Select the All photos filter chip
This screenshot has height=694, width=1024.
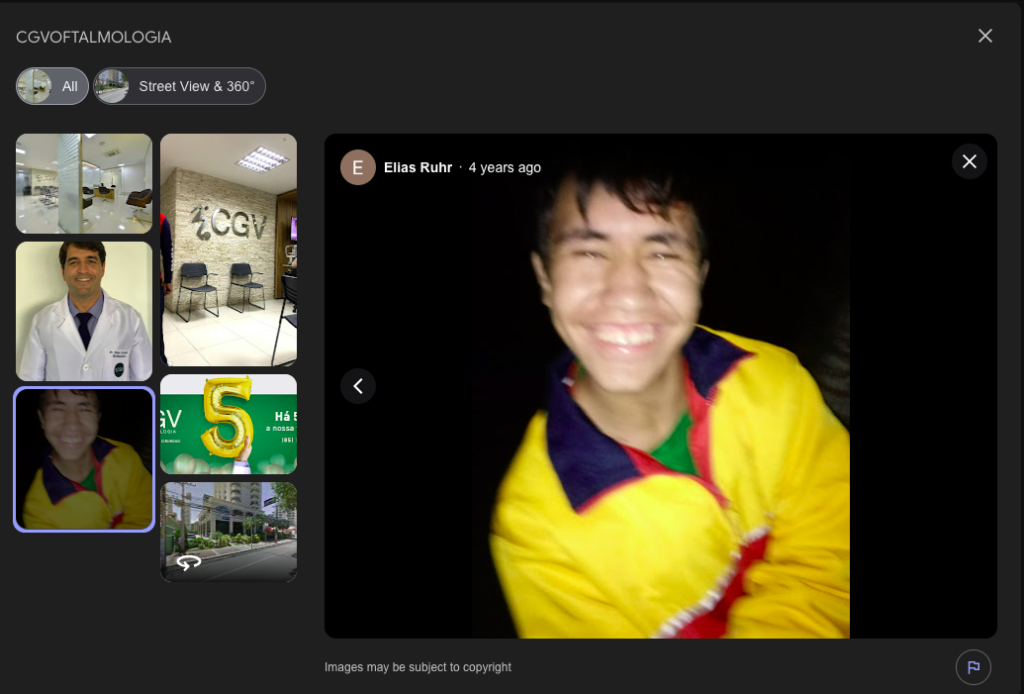point(52,86)
